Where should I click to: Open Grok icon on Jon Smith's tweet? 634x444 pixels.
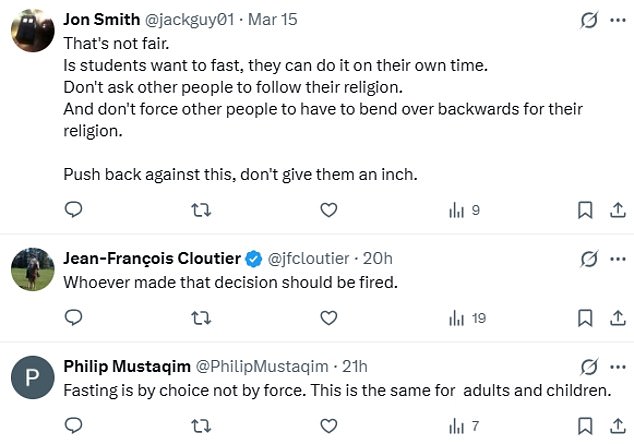[589, 19]
